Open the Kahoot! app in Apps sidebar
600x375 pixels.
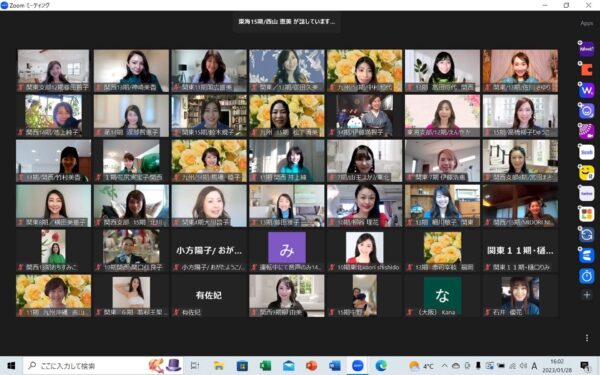(x=586, y=49)
